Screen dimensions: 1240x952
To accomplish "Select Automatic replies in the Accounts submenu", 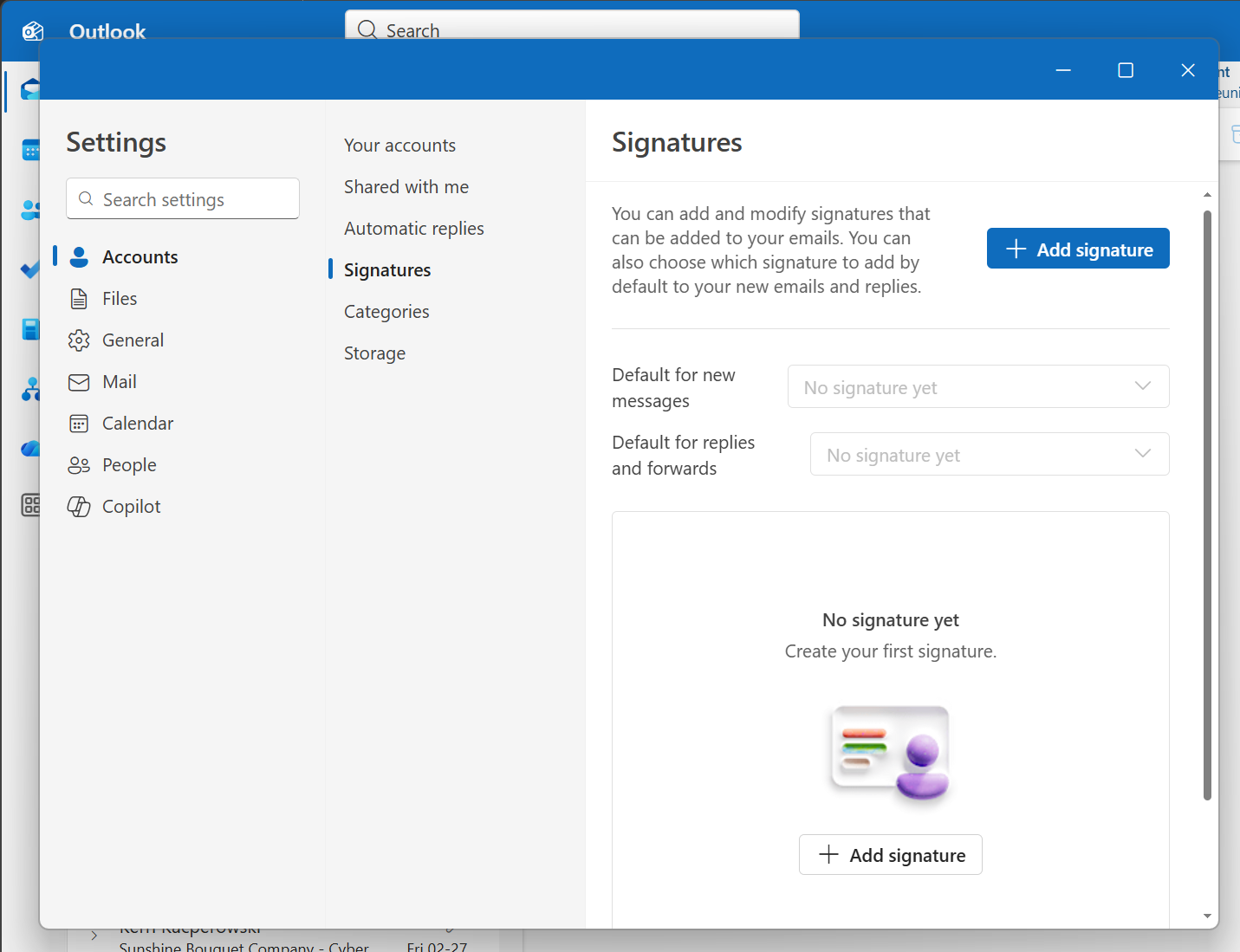I will (413, 229).
